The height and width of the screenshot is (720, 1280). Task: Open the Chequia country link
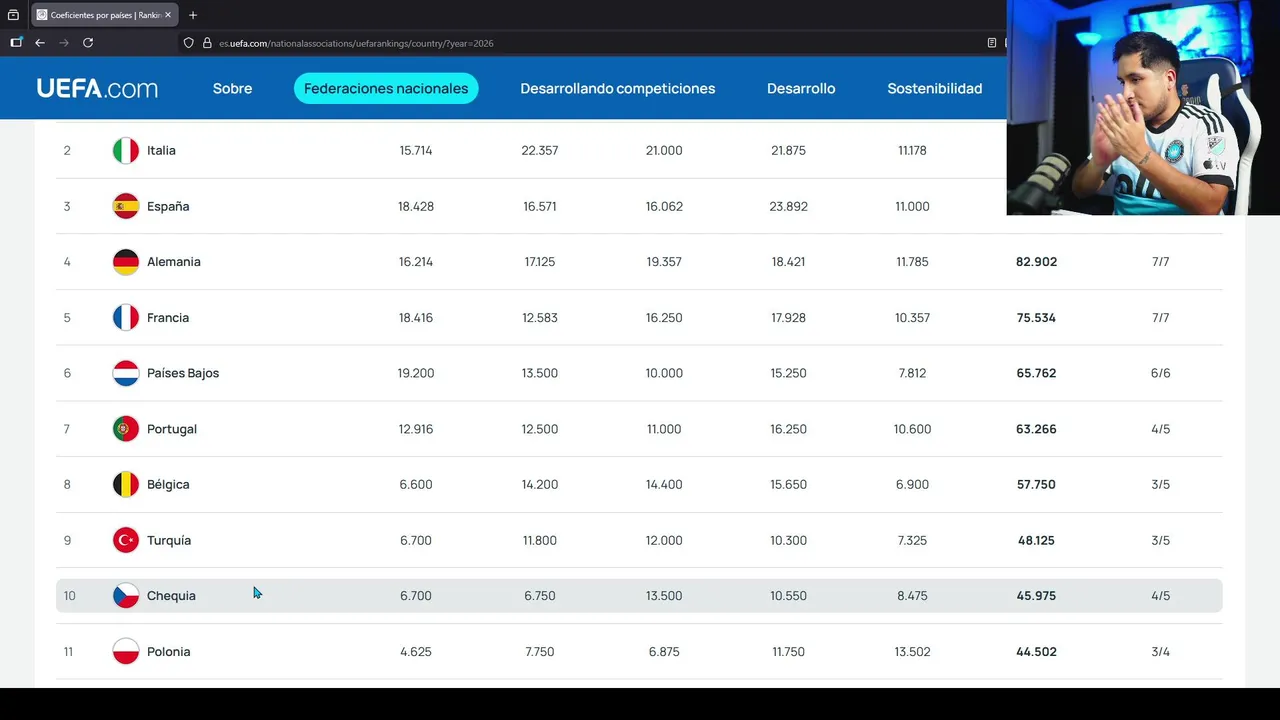pyautogui.click(x=171, y=596)
